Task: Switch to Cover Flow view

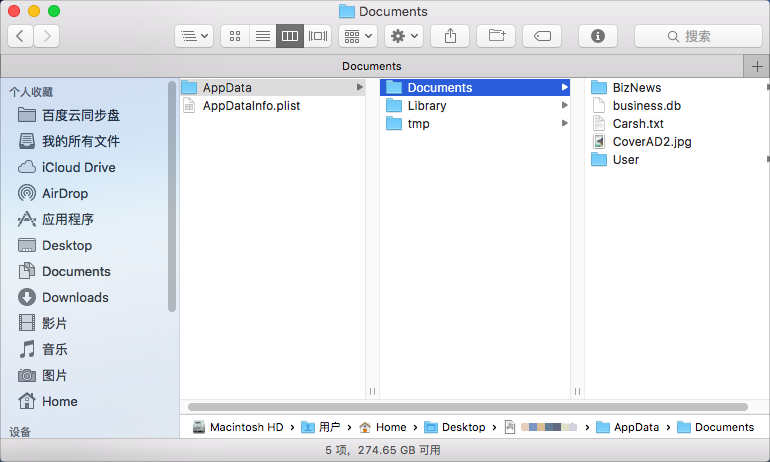Action: 318,36
